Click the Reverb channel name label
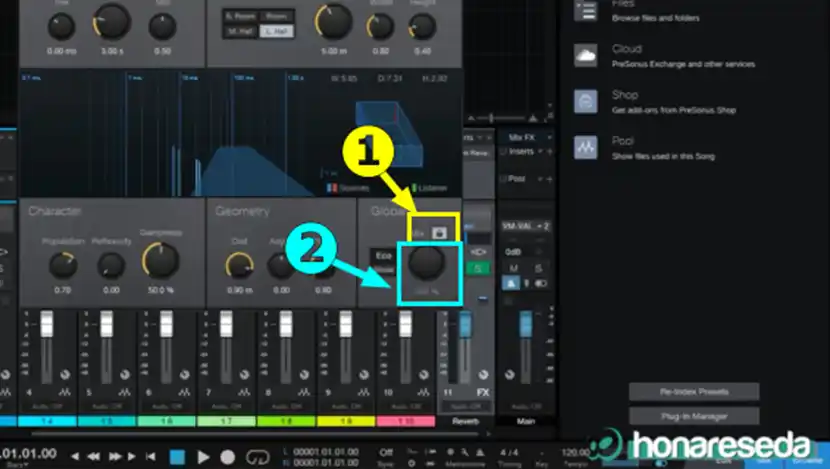This screenshot has width=830, height=469. (x=466, y=421)
